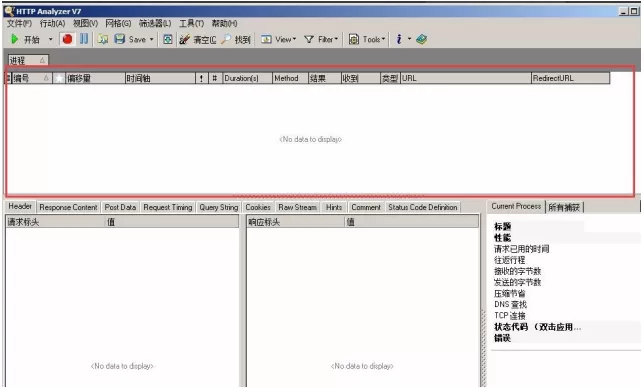644x388 pixels.
Task: Open the File (文件) menu
Action: pyautogui.click(x=19, y=23)
